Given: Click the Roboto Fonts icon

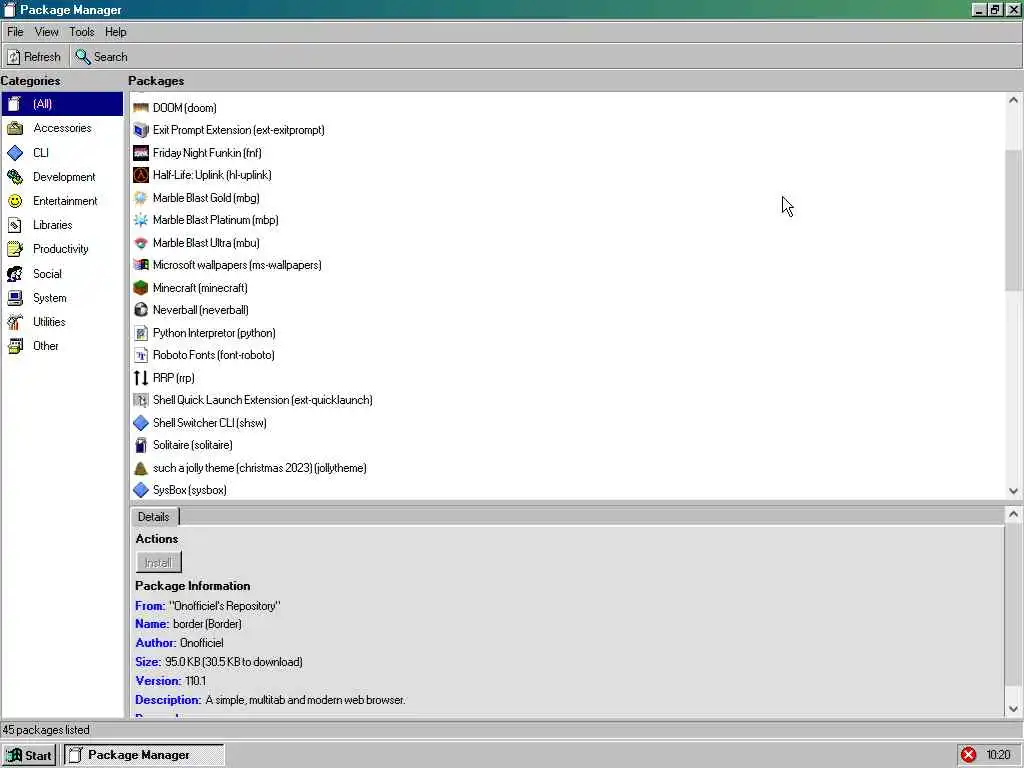Looking at the screenshot, I should pyautogui.click(x=141, y=355).
